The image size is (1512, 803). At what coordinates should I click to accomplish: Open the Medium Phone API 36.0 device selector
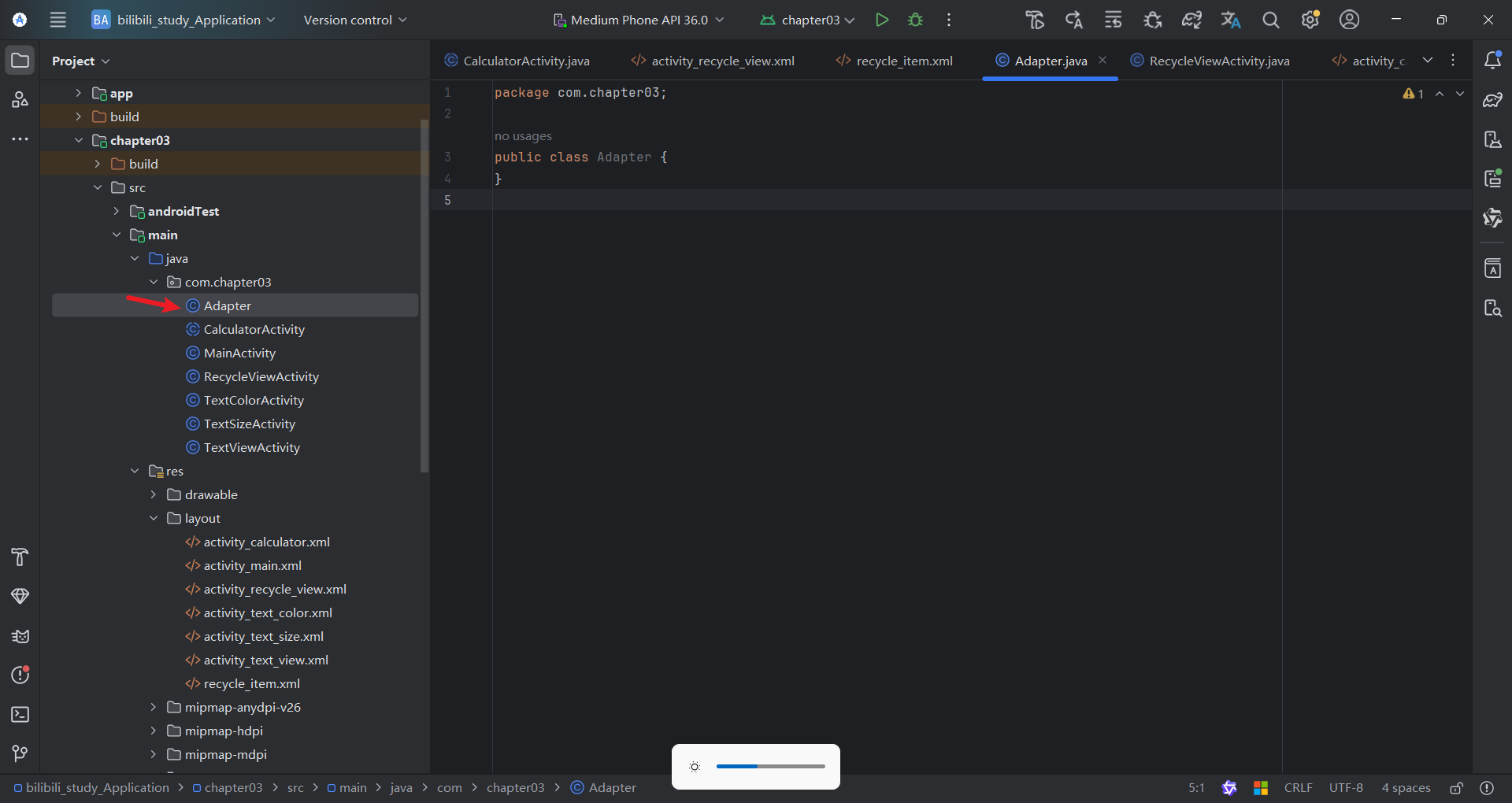coord(638,20)
